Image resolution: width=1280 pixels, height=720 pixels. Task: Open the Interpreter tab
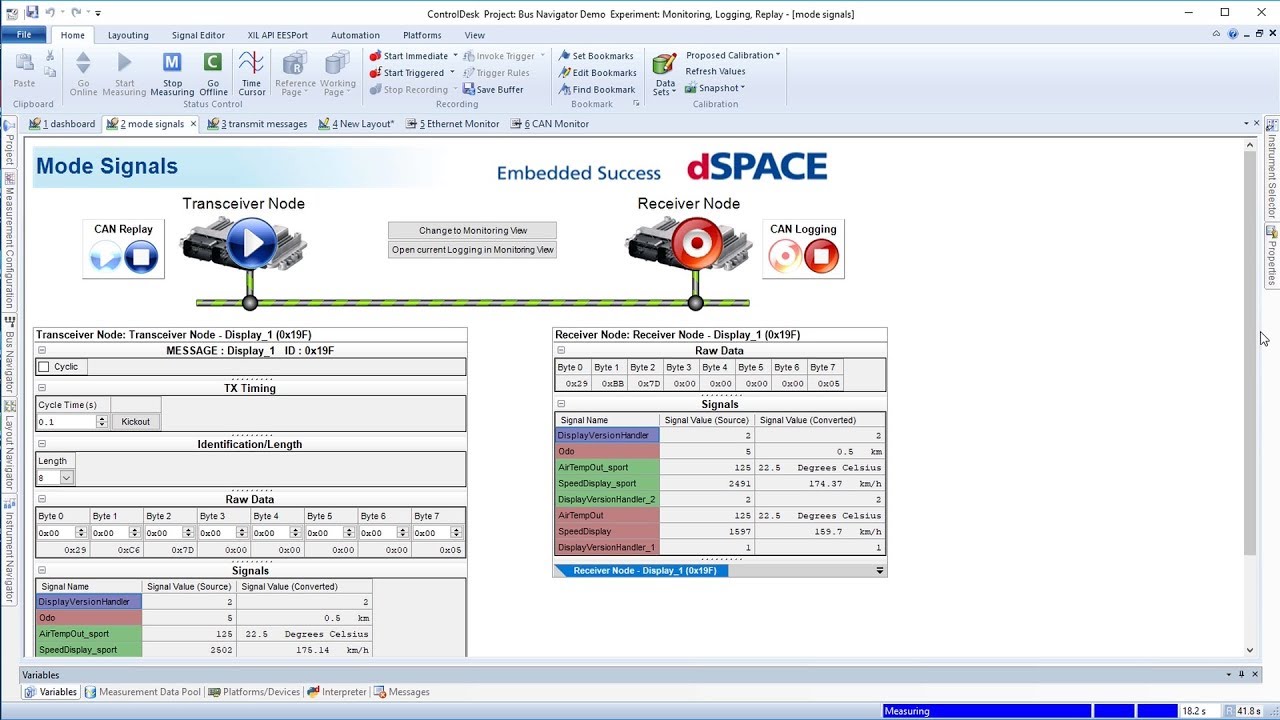point(337,692)
